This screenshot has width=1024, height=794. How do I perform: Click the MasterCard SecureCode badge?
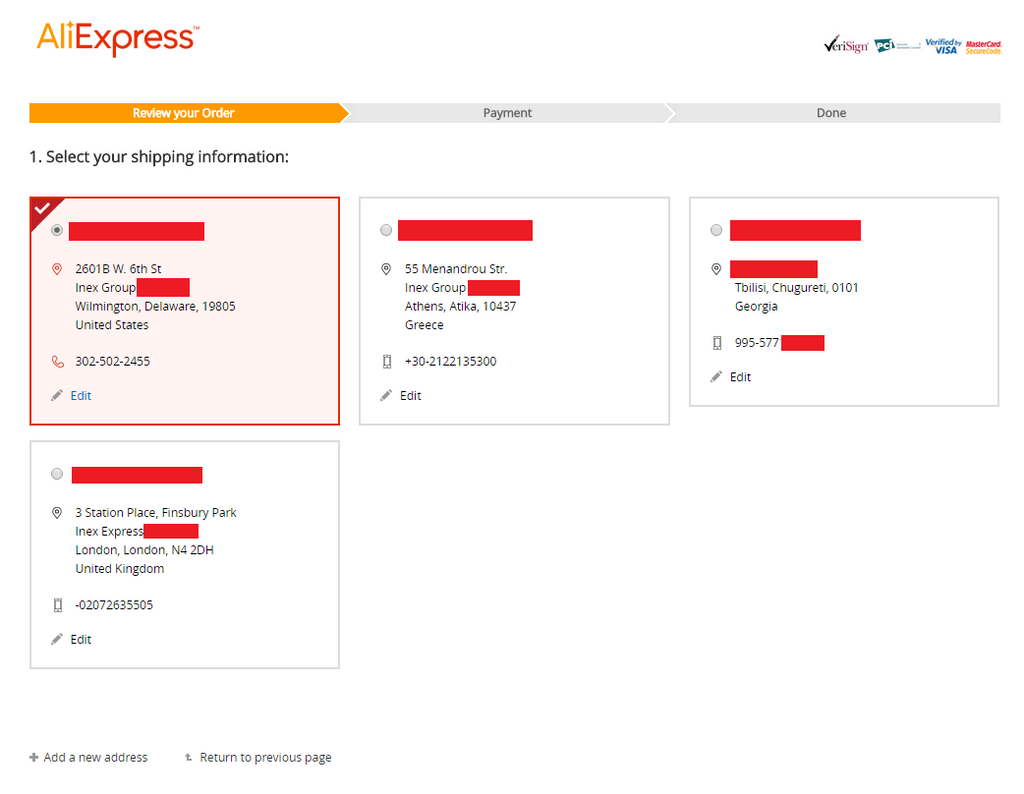984,47
